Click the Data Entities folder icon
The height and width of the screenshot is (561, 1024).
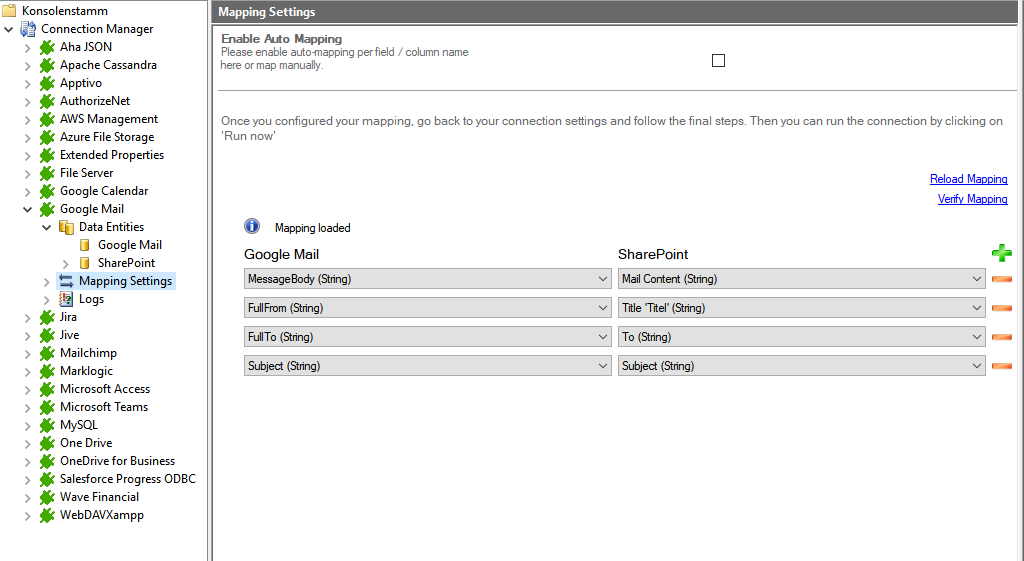tap(66, 227)
